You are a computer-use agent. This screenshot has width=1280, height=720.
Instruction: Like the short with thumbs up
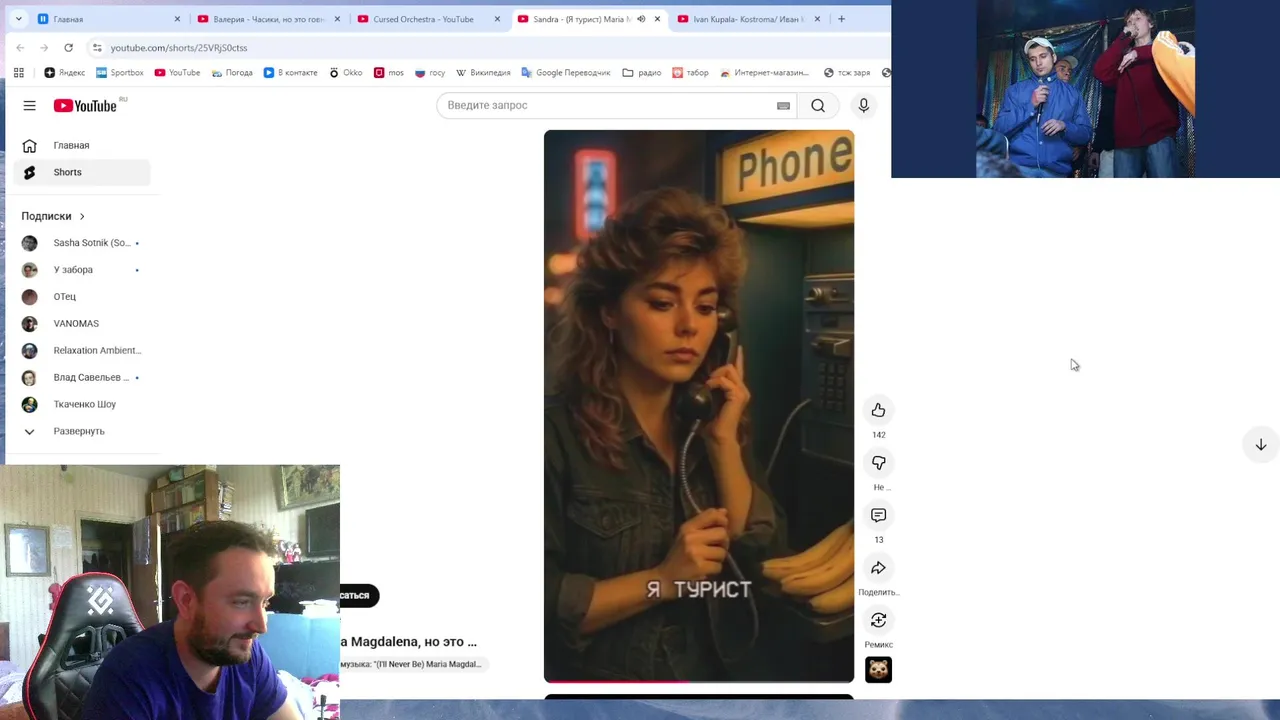[x=878, y=410]
